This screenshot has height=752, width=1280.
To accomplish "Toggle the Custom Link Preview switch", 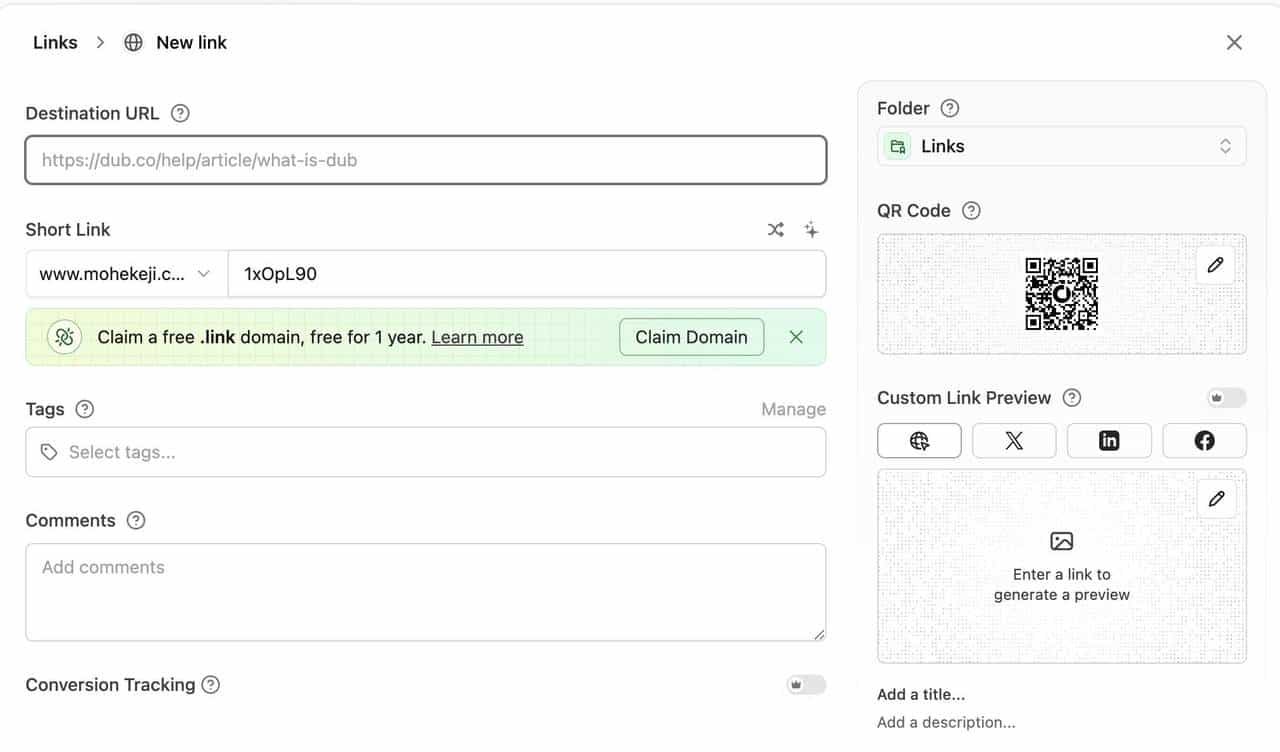I will tap(1226, 398).
